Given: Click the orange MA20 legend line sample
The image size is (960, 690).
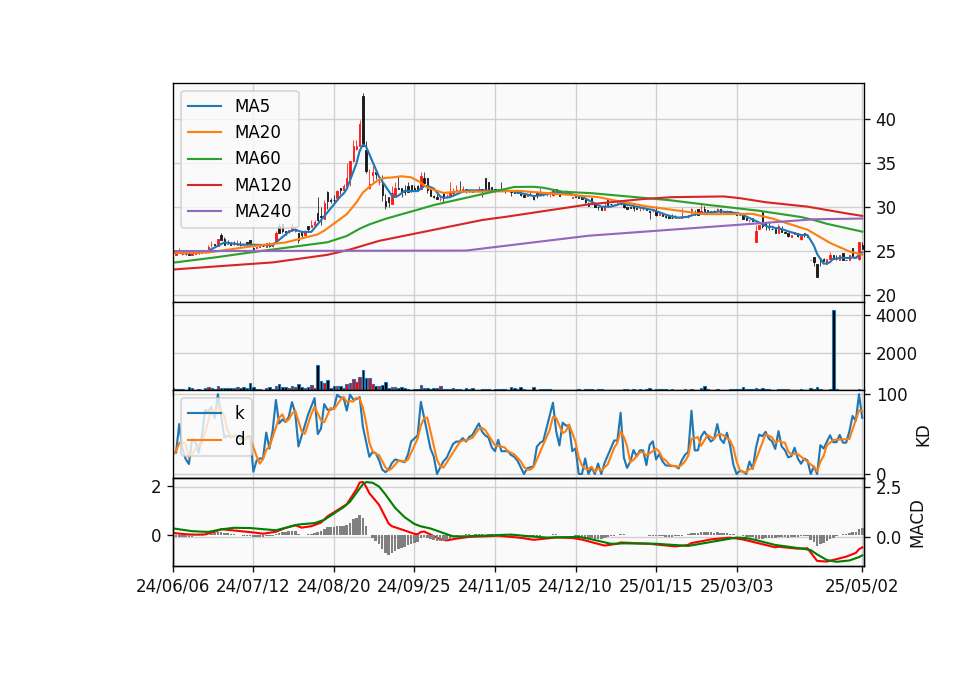Looking at the screenshot, I should click(204, 133).
